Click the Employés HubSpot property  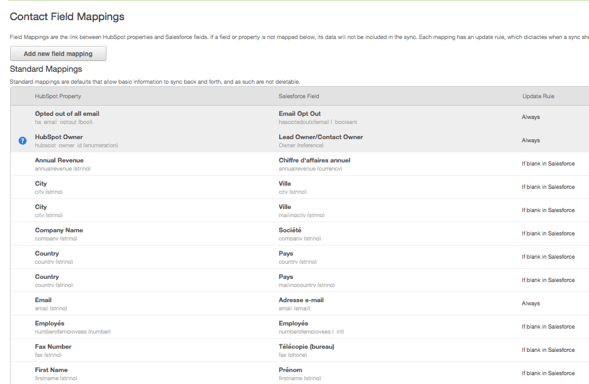click(50, 323)
